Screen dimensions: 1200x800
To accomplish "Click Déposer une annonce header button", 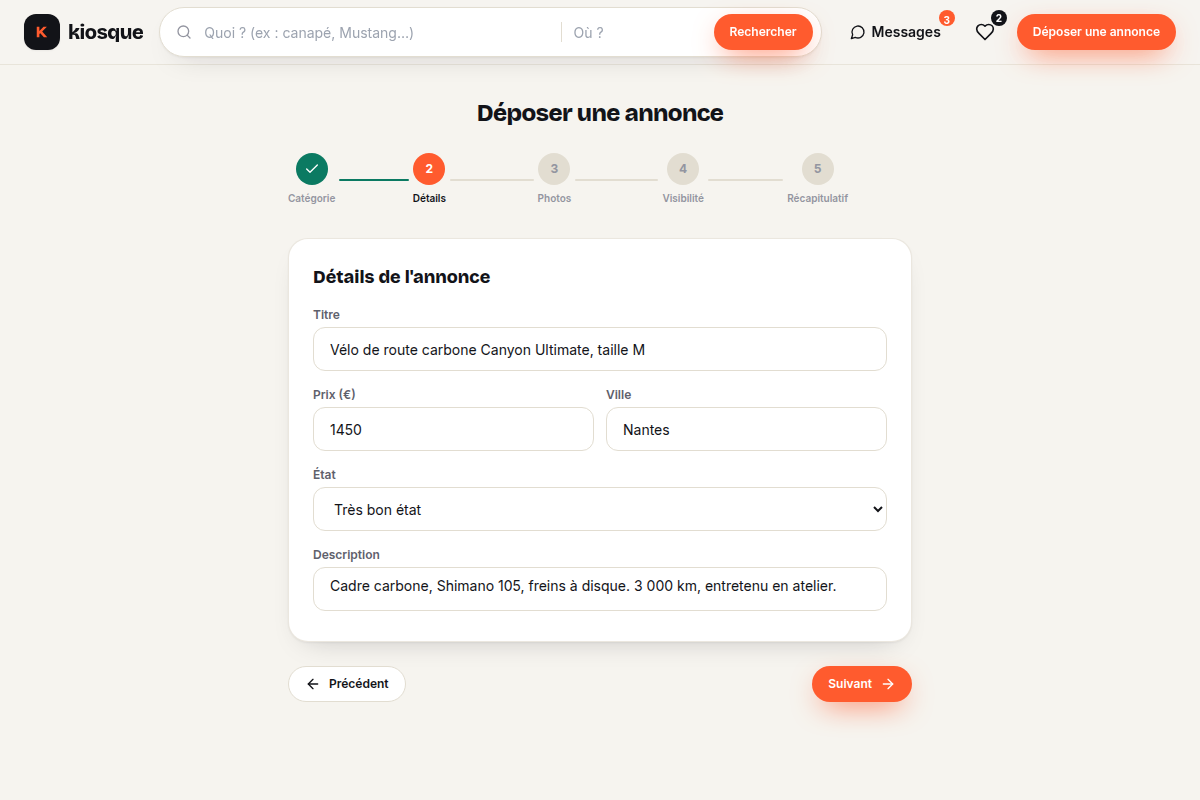I will tap(1096, 32).
